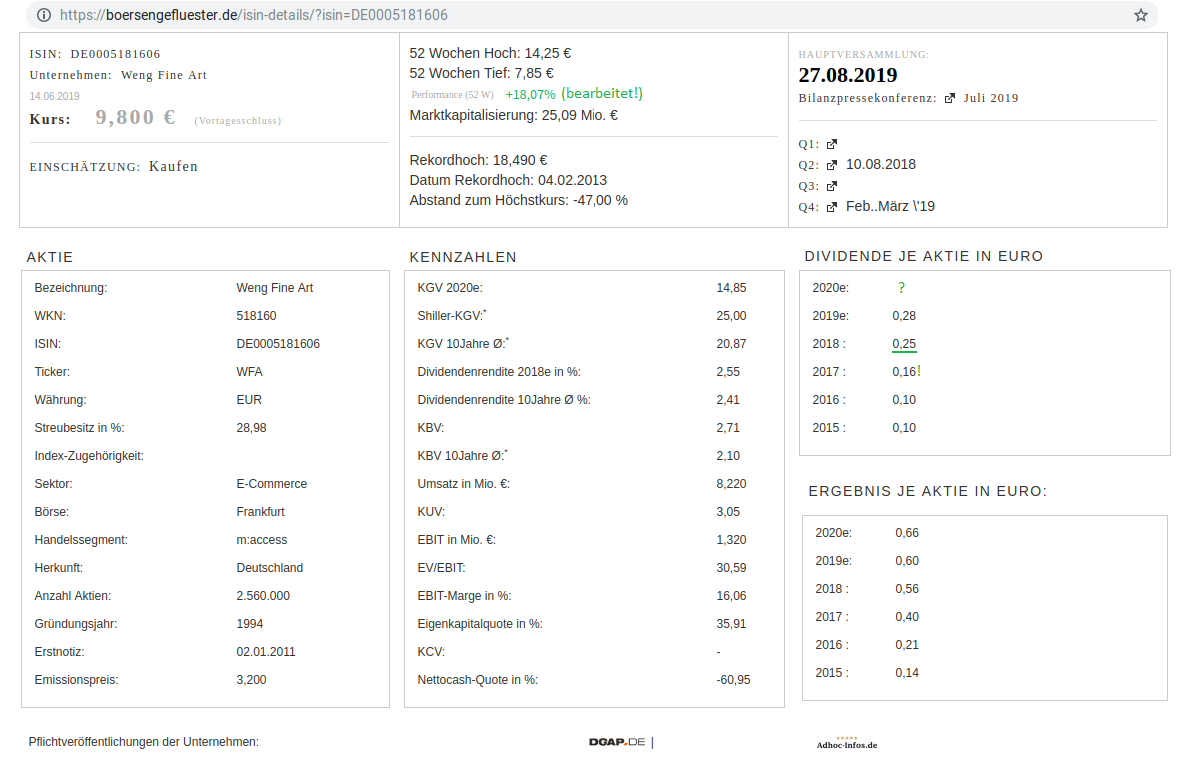1193x767 pixels.
Task: Open the Q2 report external link icon
Action: coord(832,165)
